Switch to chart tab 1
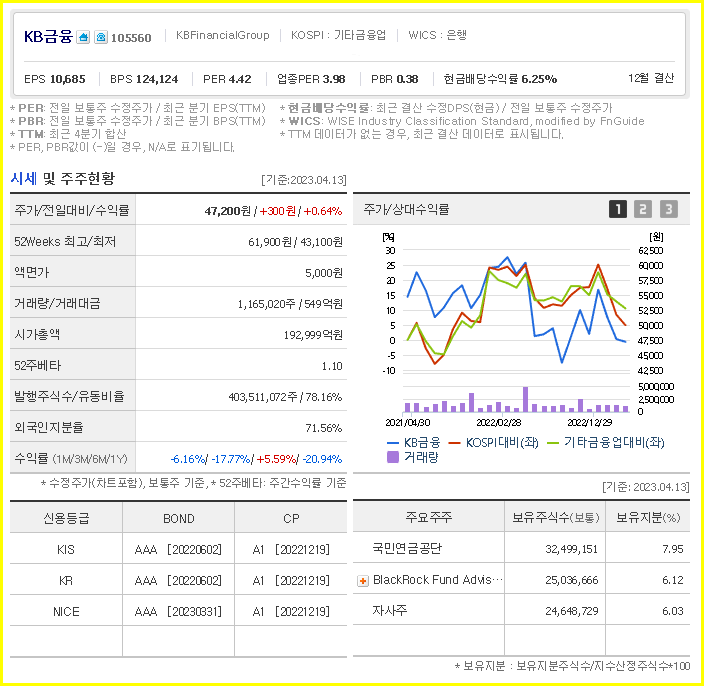 click(618, 209)
